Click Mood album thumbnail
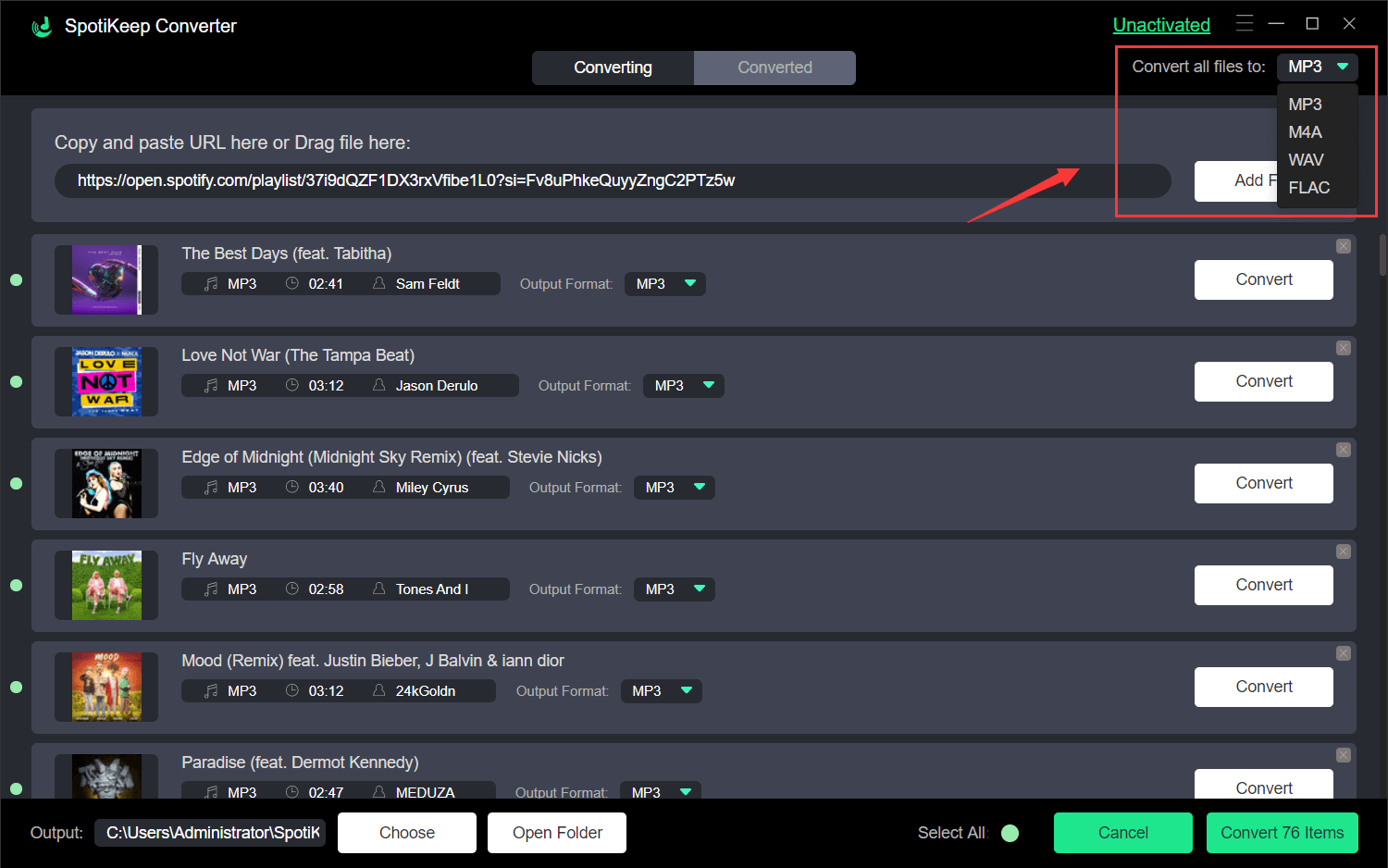The height and width of the screenshot is (868, 1388). click(x=106, y=688)
